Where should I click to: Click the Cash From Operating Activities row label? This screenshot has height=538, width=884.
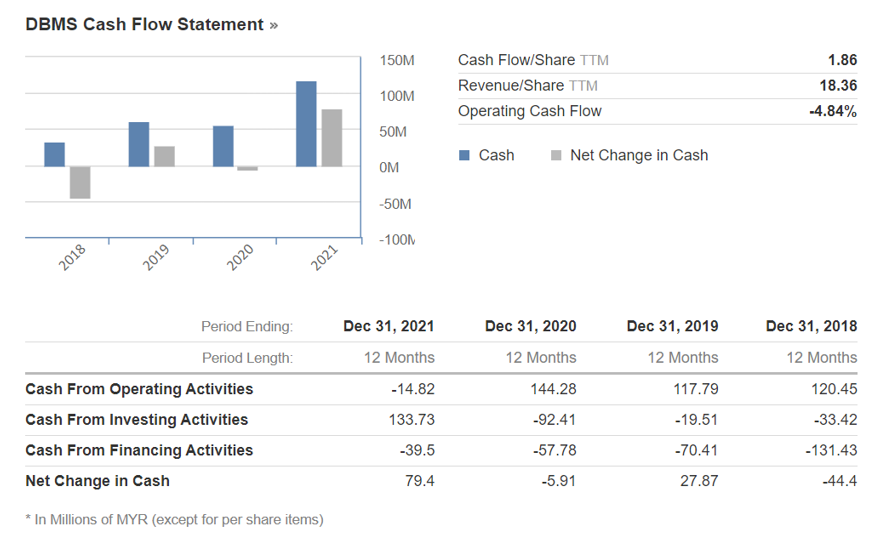pos(139,389)
